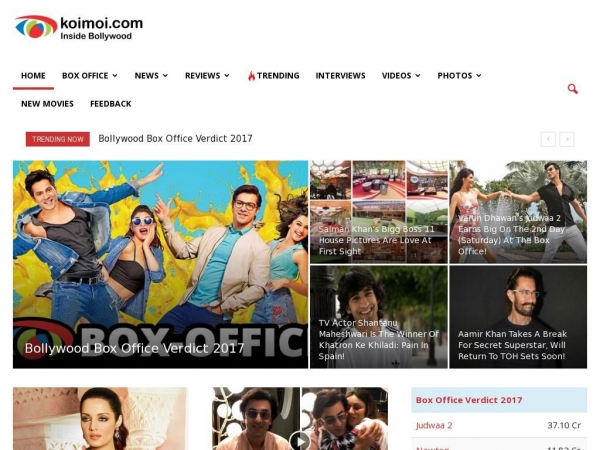The image size is (600, 450).
Task: Open Salman Khan's Bigg Boss 11 article
Action: pos(378,212)
